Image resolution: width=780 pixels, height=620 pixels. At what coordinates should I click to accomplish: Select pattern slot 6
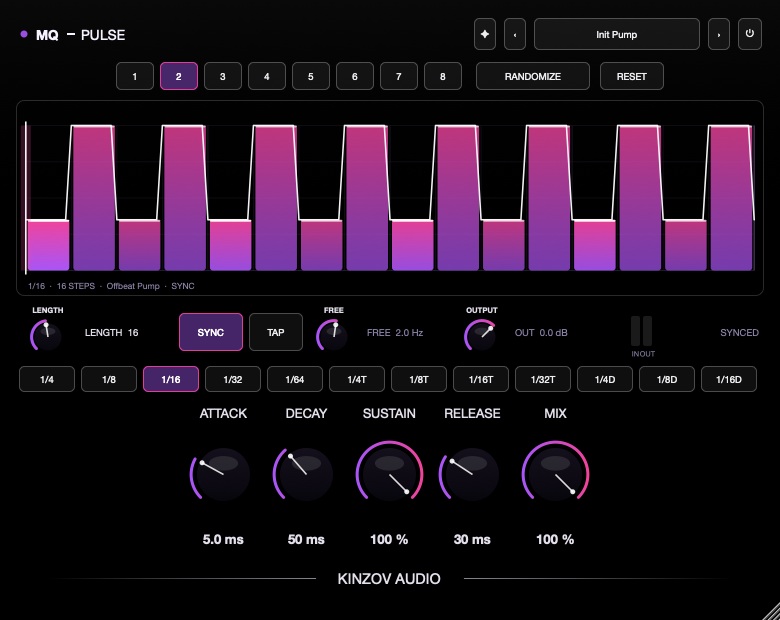[x=355, y=76]
